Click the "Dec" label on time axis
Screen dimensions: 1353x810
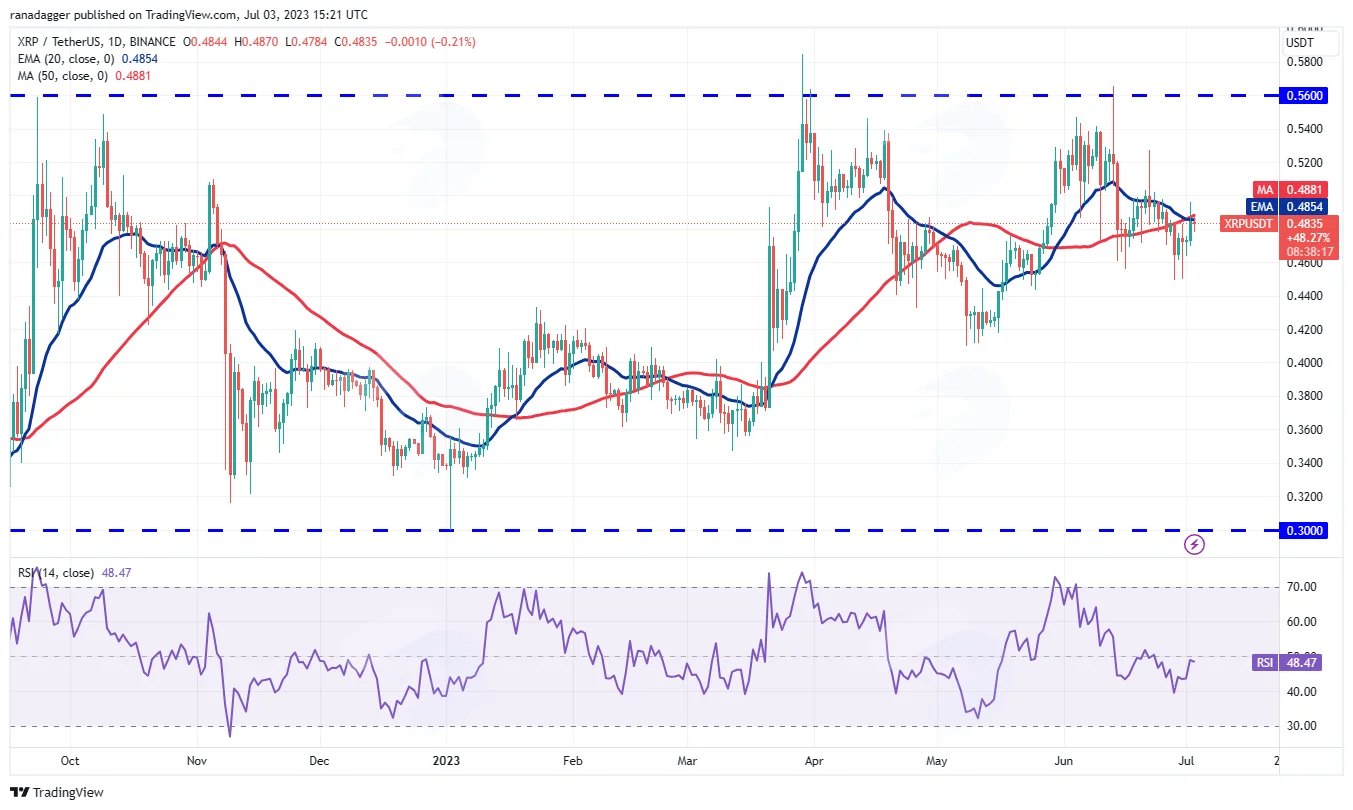click(319, 760)
